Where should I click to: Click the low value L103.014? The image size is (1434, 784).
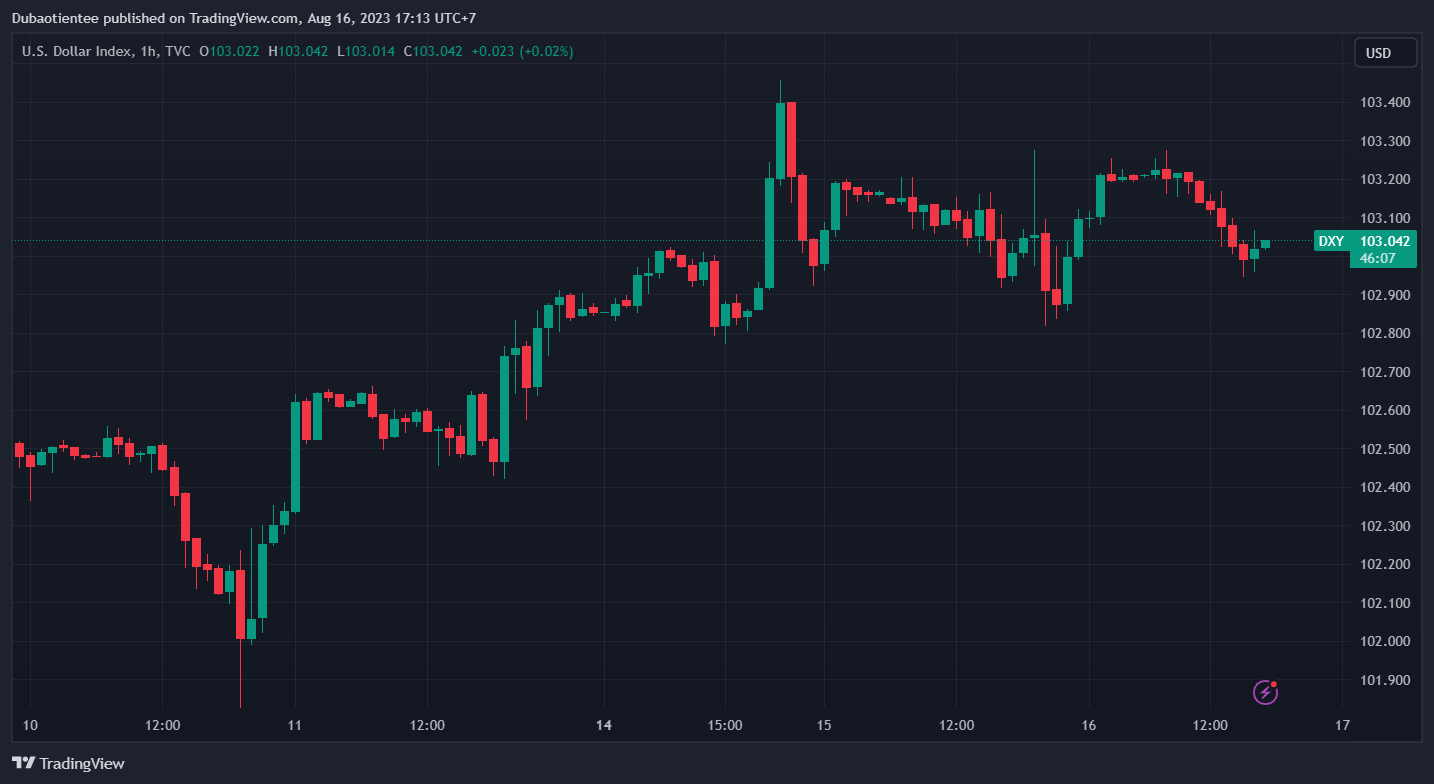pyautogui.click(x=365, y=51)
